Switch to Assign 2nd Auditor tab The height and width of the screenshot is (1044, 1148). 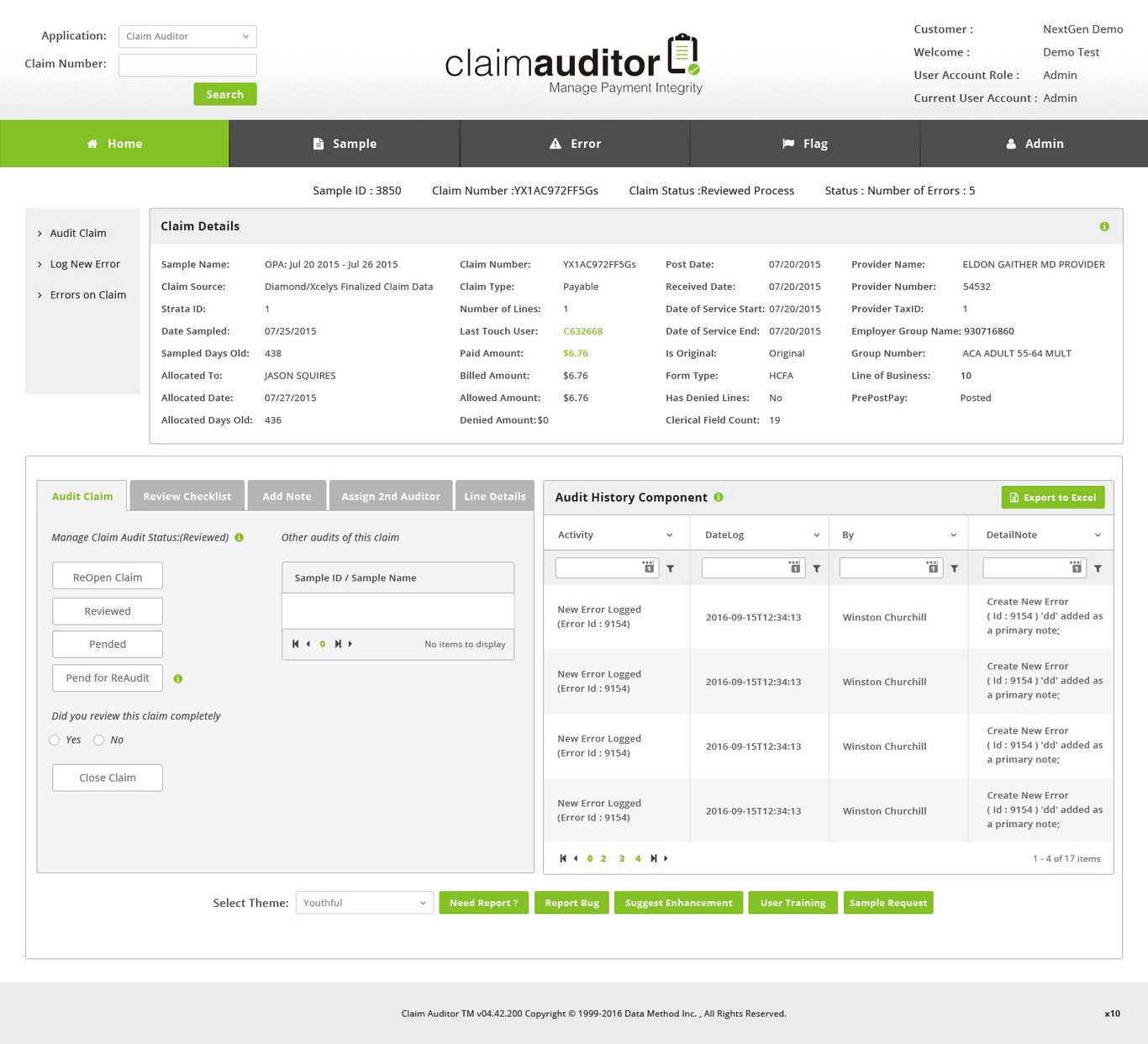(x=391, y=496)
